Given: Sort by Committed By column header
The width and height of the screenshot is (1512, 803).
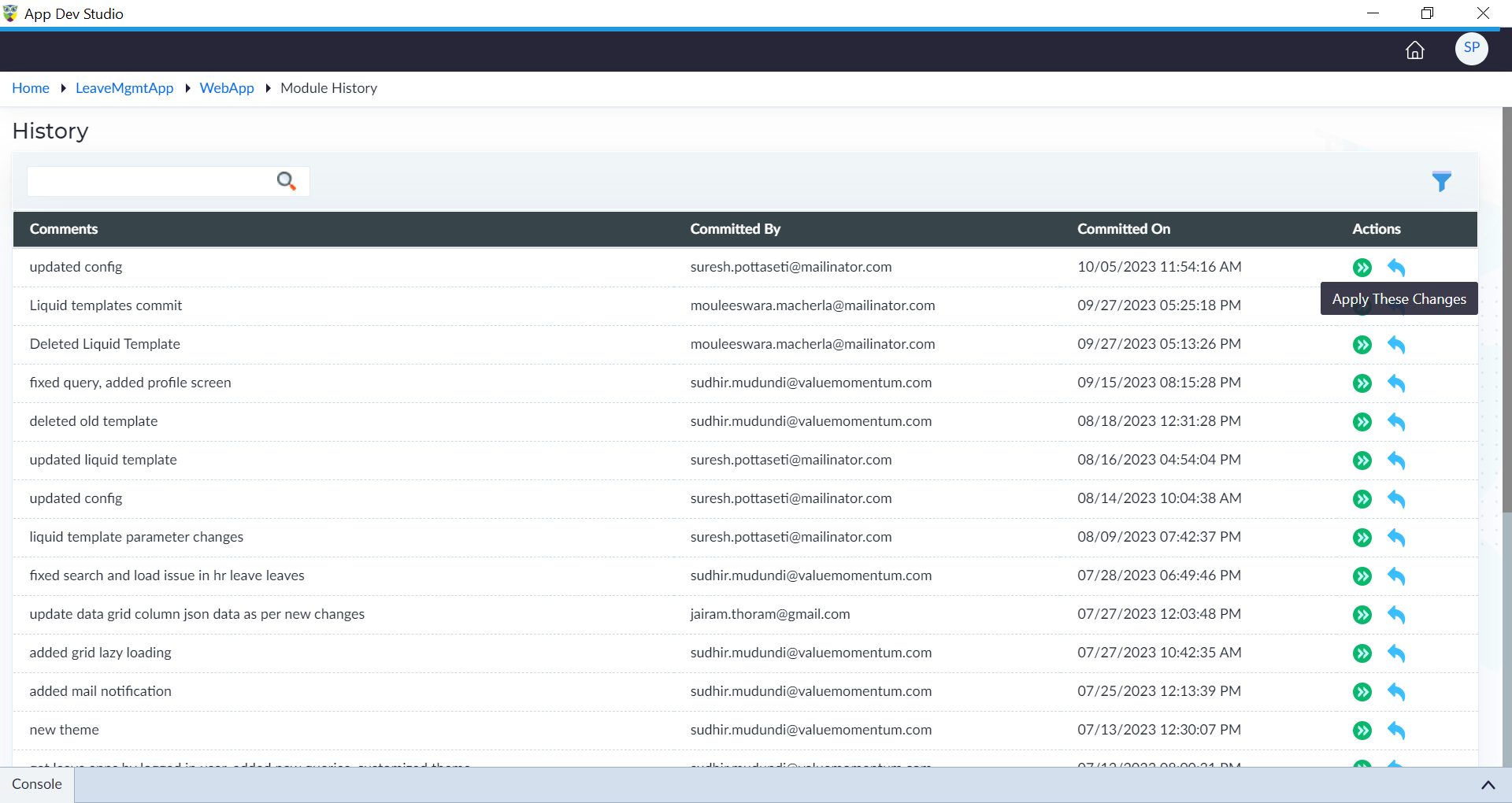Looking at the screenshot, I should pos(735,229).
